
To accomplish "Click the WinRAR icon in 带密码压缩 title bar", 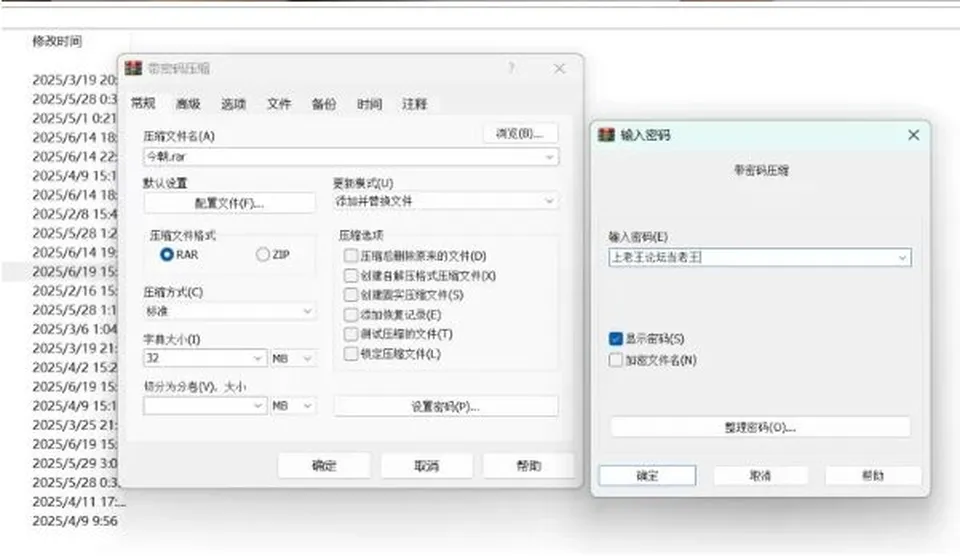I will pos(133,68).
